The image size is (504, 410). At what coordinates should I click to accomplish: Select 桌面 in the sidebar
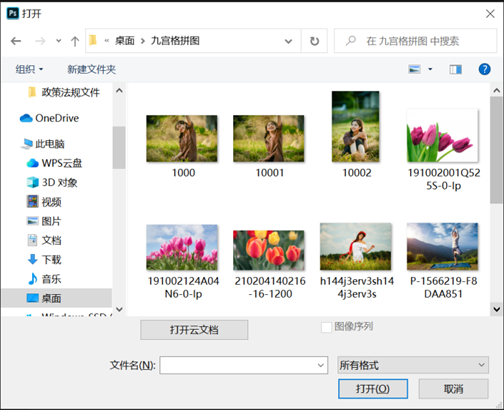click(57, 298)
